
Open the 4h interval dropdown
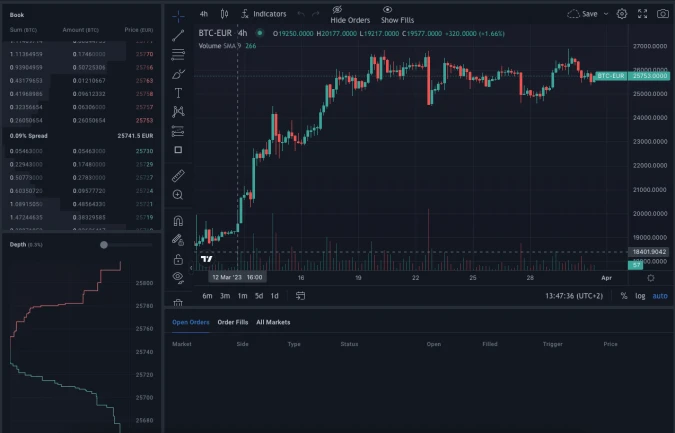pyautogui.click(x=204, y=14)
